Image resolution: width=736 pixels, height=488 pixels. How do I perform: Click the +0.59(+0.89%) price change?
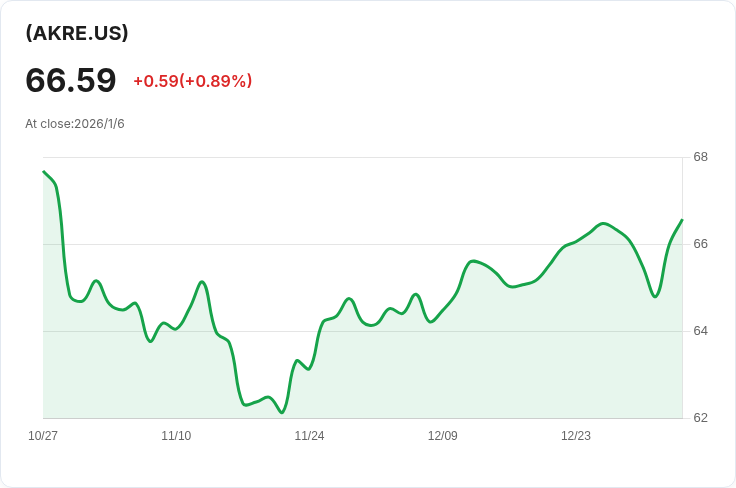point(192,81)
